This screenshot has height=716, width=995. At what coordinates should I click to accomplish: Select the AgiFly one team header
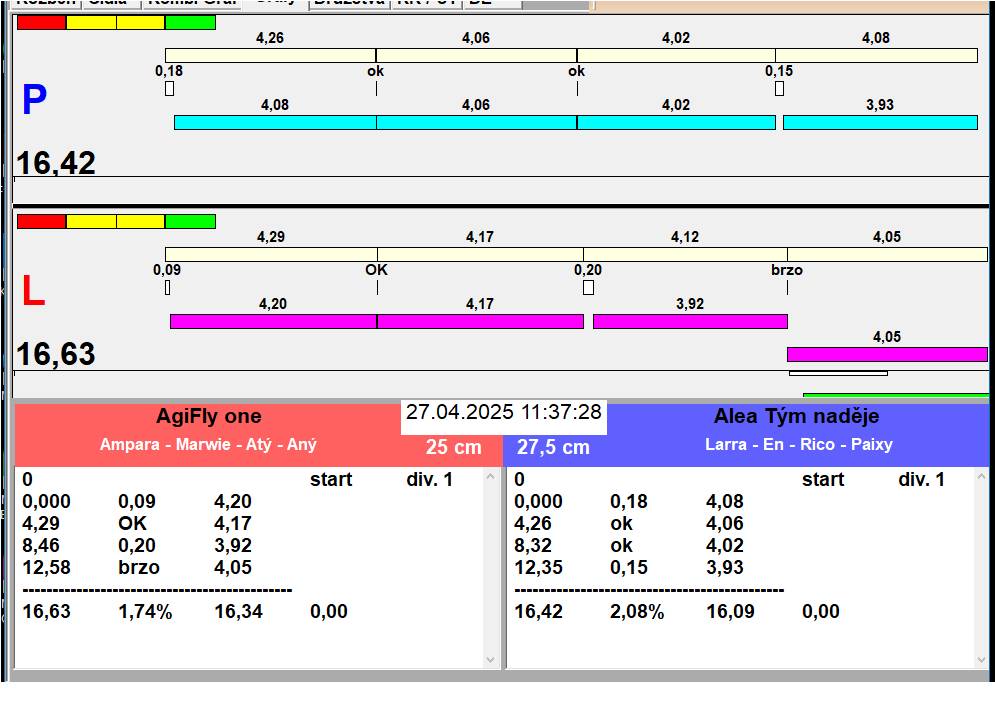point(208,417)
